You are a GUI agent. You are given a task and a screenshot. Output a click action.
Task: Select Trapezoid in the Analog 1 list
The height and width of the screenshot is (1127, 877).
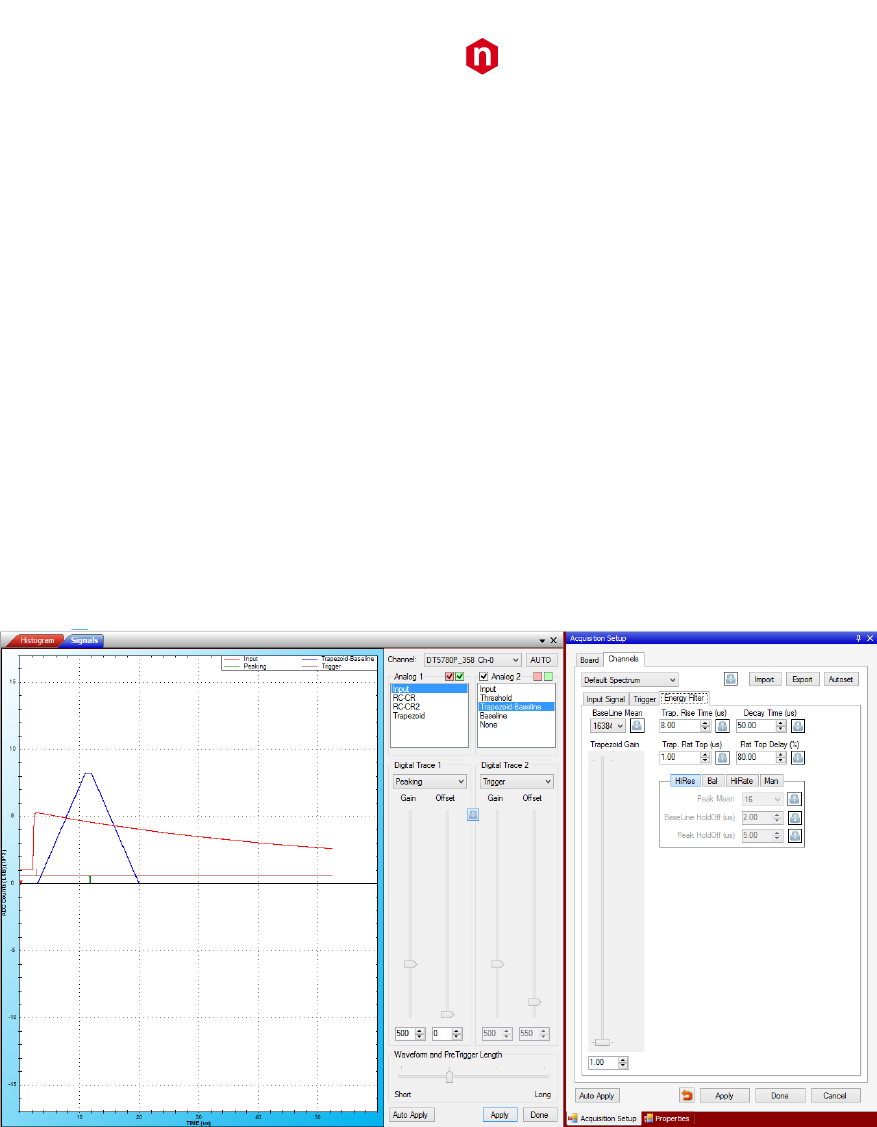[409, 716]
